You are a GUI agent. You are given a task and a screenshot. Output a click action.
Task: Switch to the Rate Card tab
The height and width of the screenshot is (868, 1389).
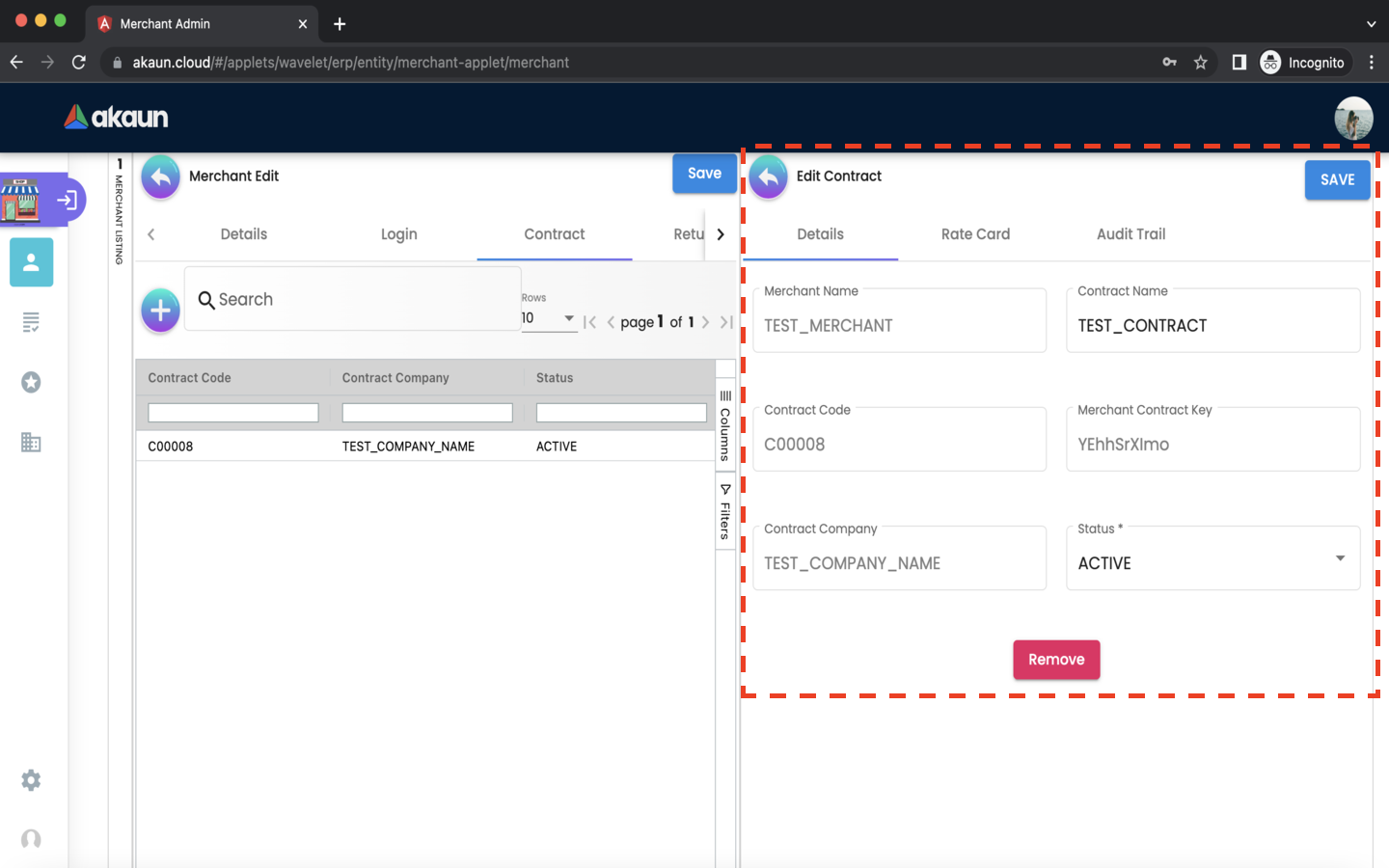tap(975, 234)
